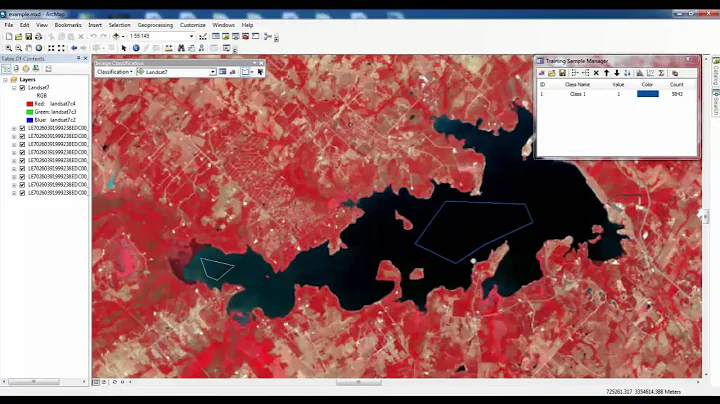Save the map document

(28, 36)
